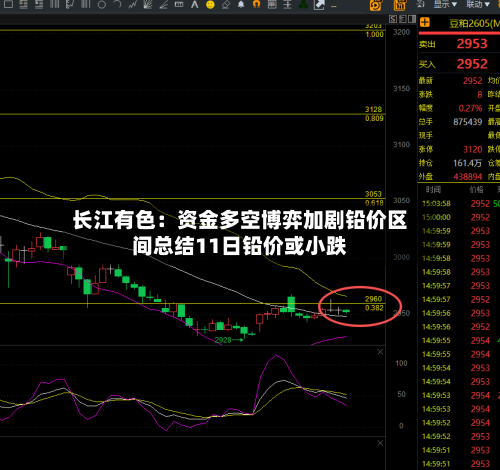Click the 涨停 value 3120

click(472, 149)
